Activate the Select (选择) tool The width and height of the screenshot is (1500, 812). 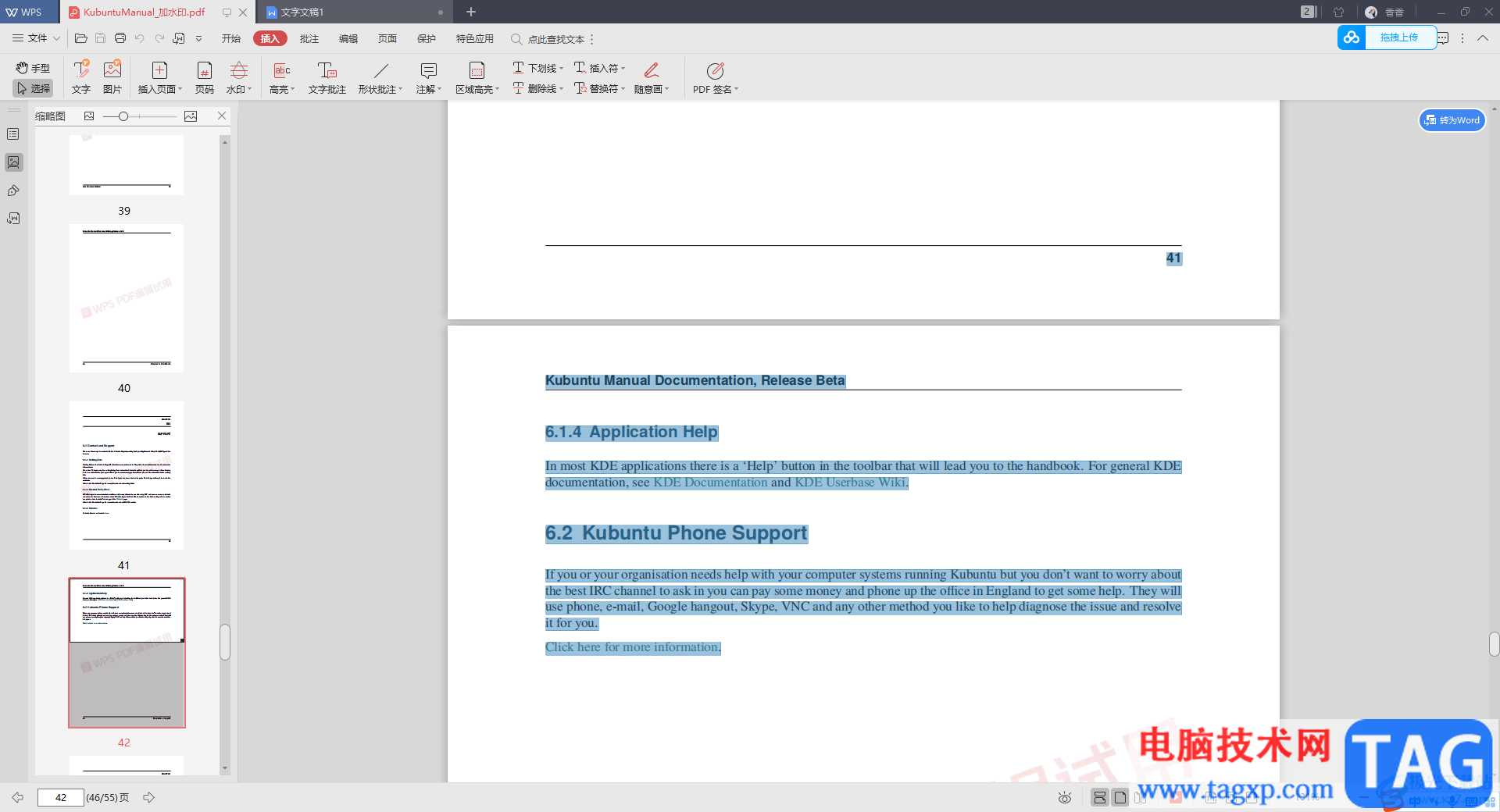point(33,88)
